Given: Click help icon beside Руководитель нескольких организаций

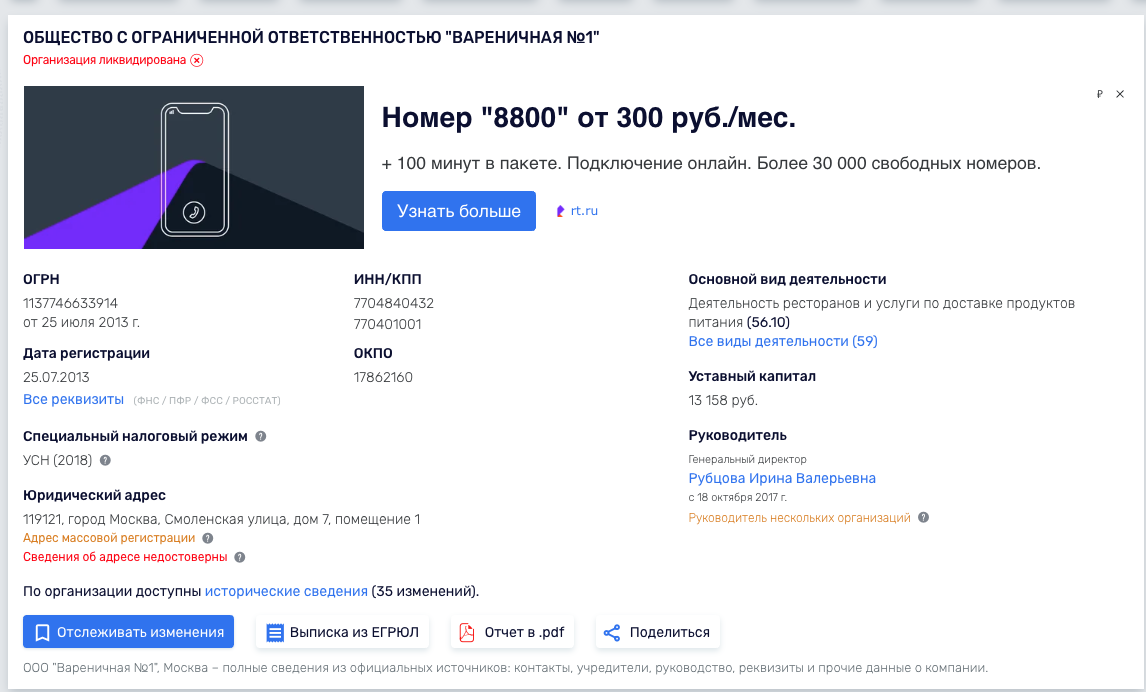Looking at the screenshot, I should (923, 518).
